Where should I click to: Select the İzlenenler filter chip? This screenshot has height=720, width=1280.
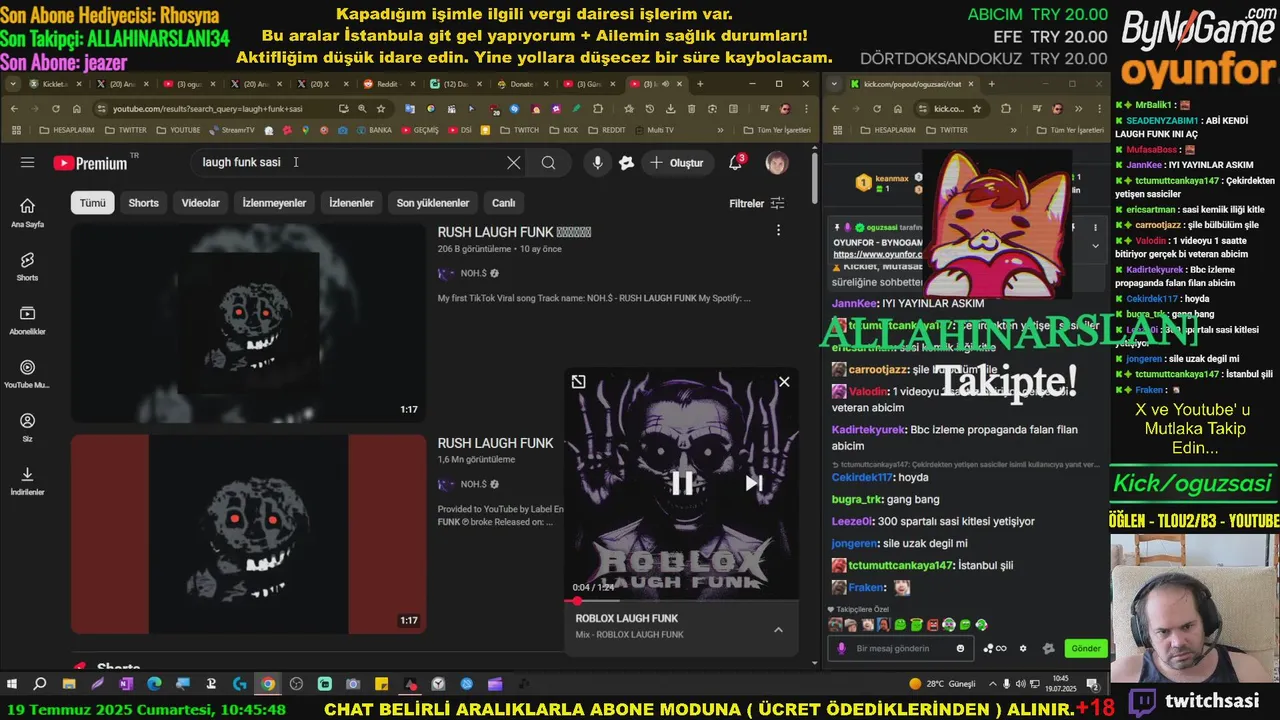(351, 203)
